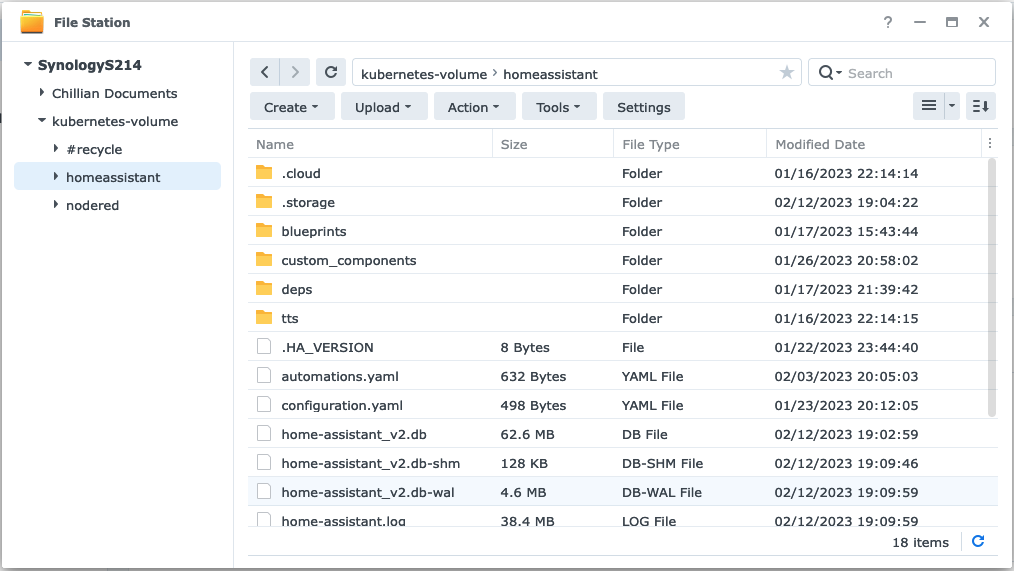Collapse the SynologyS214 tree node
The image size is (1014, 571).
[x=28, y=64]
